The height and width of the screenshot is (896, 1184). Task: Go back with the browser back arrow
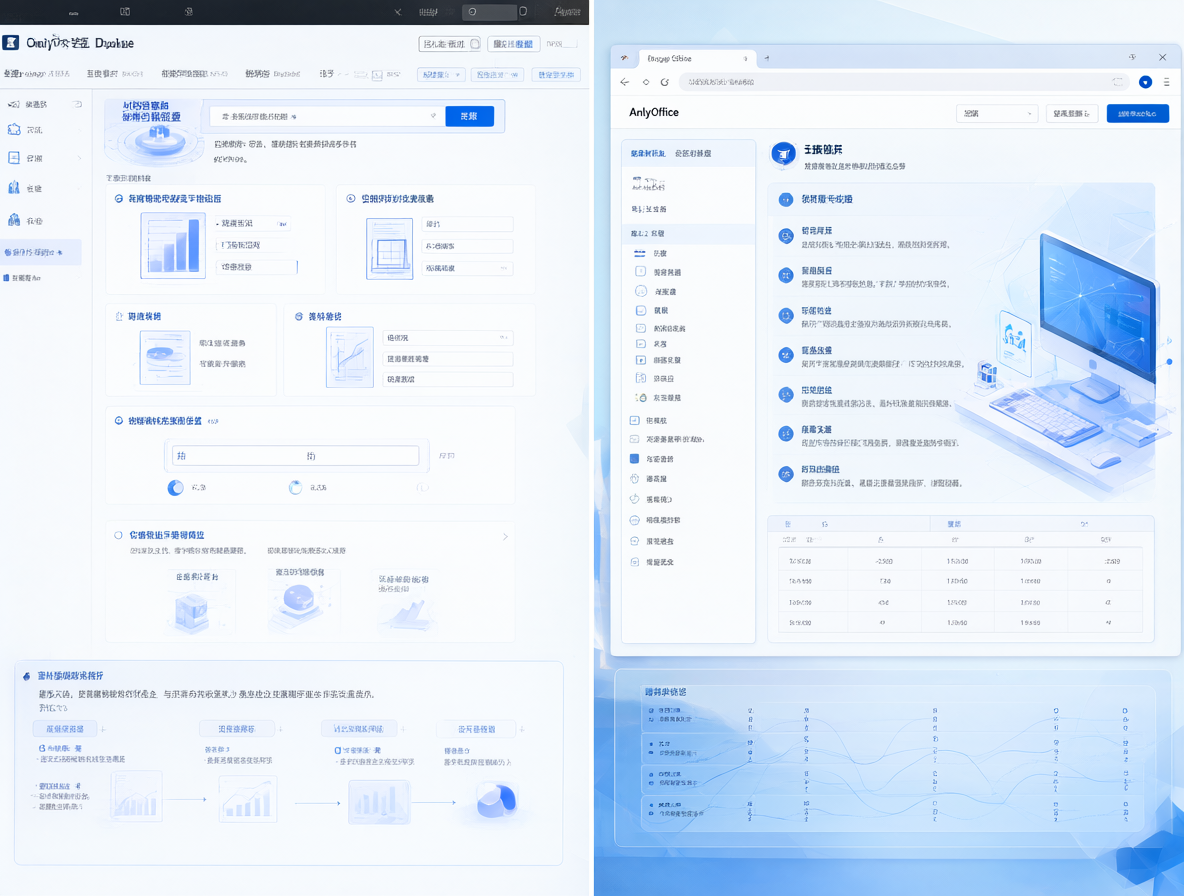(x=624, y=82)
